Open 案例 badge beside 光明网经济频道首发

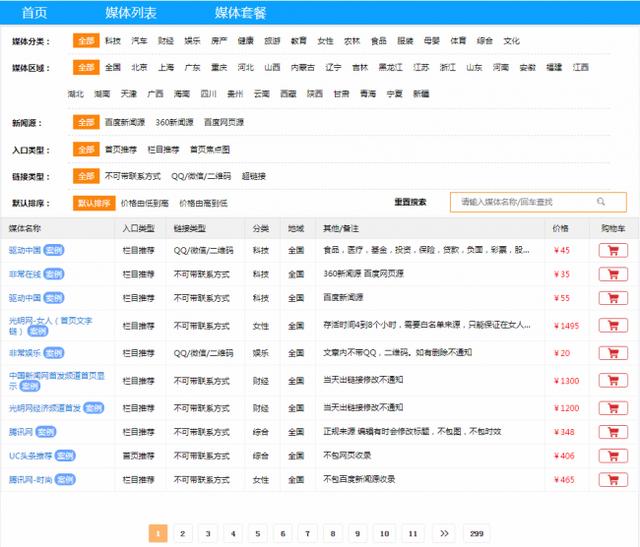[94, 408]
